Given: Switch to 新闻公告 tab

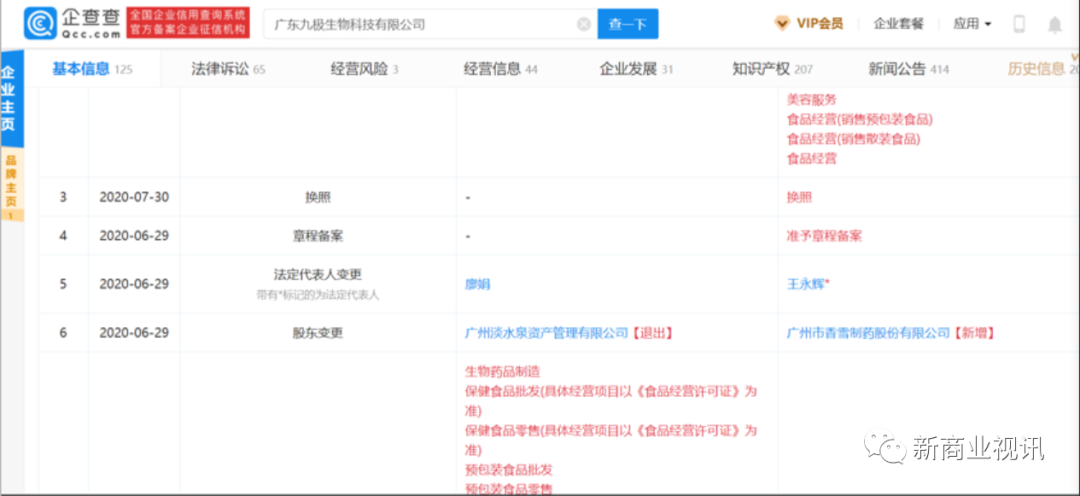Looking at the screenshot, I should pos(908,69).
